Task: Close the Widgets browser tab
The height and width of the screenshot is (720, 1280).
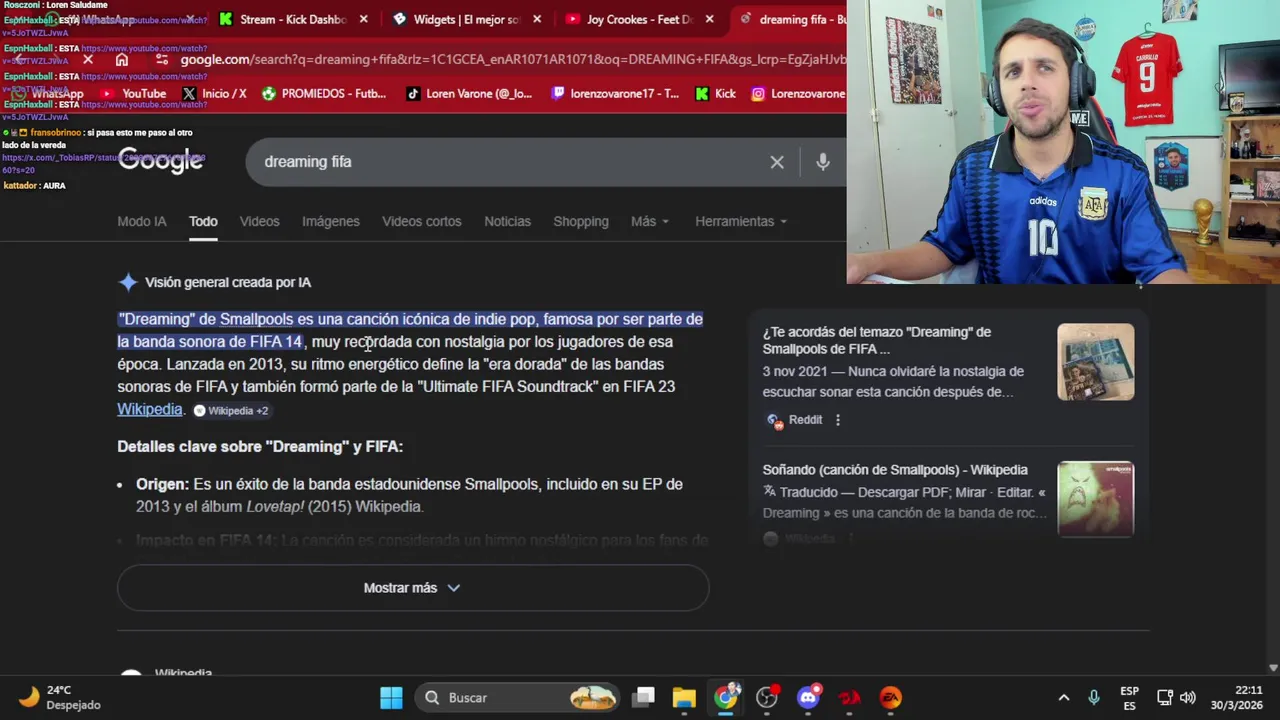Action: point(537,19)
